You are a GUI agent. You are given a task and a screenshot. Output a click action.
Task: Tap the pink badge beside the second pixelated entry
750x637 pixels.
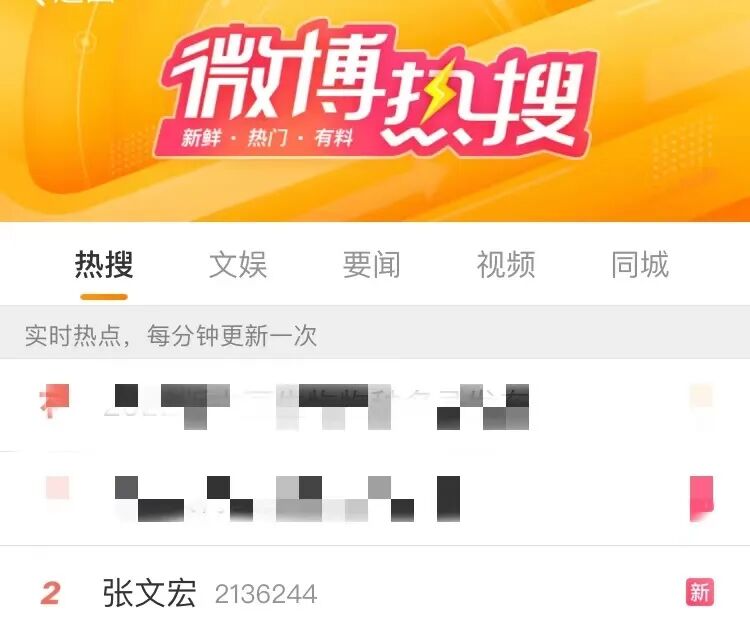[702, 499]
